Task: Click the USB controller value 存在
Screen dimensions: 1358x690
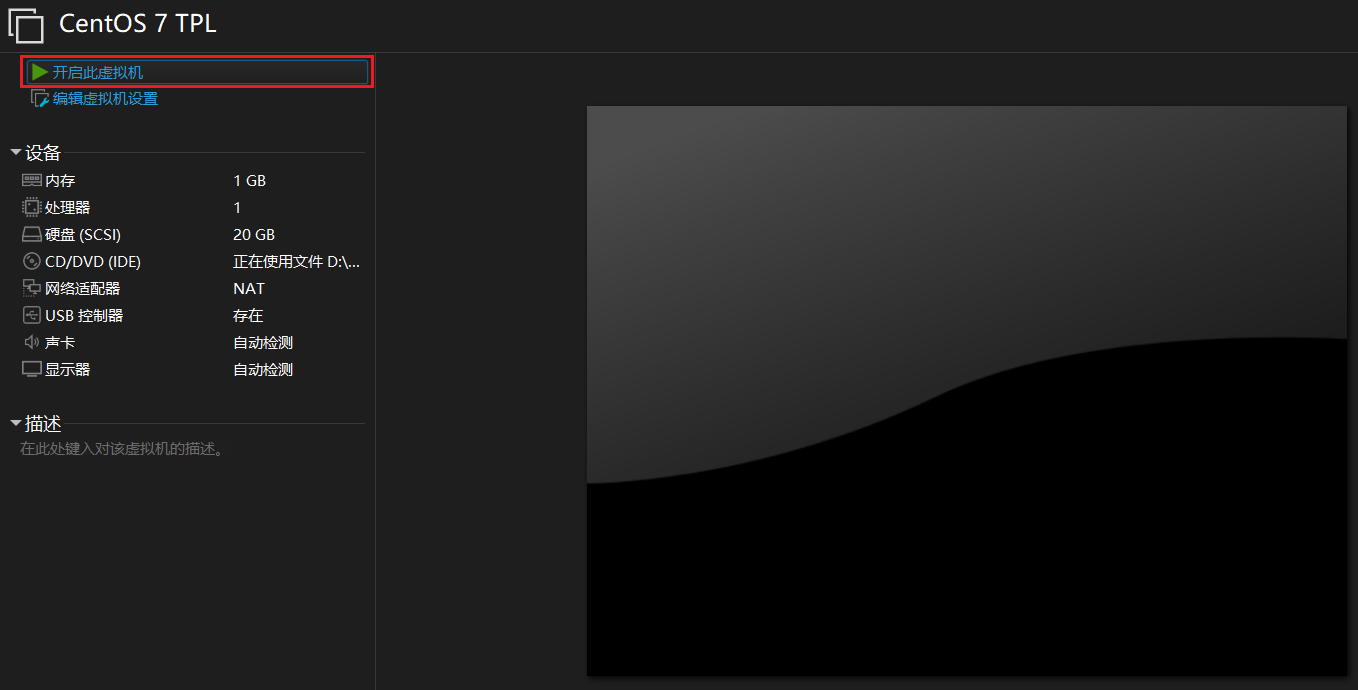Action: click(x=248, y=316)
